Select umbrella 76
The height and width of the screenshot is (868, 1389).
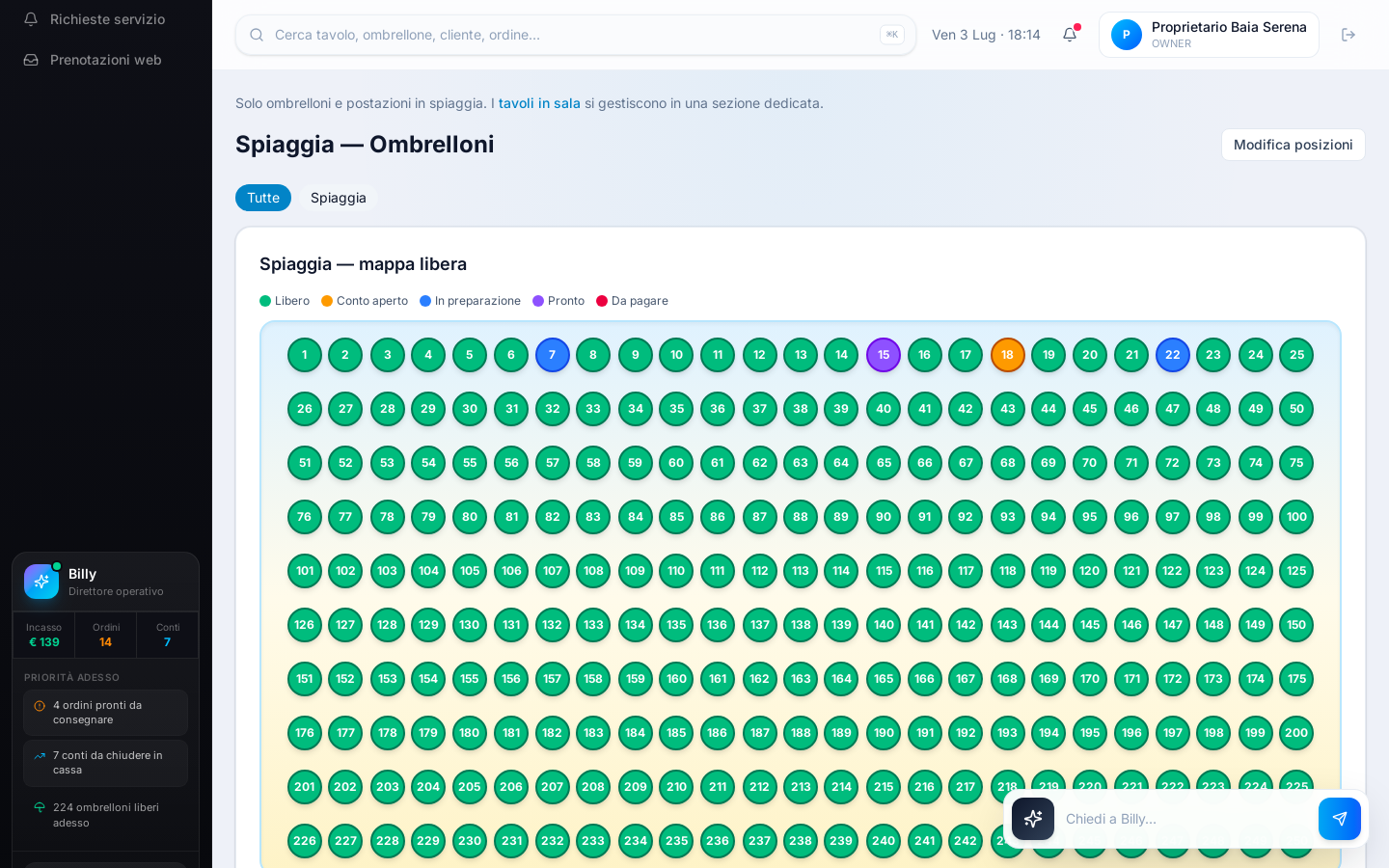pos(305,517)
